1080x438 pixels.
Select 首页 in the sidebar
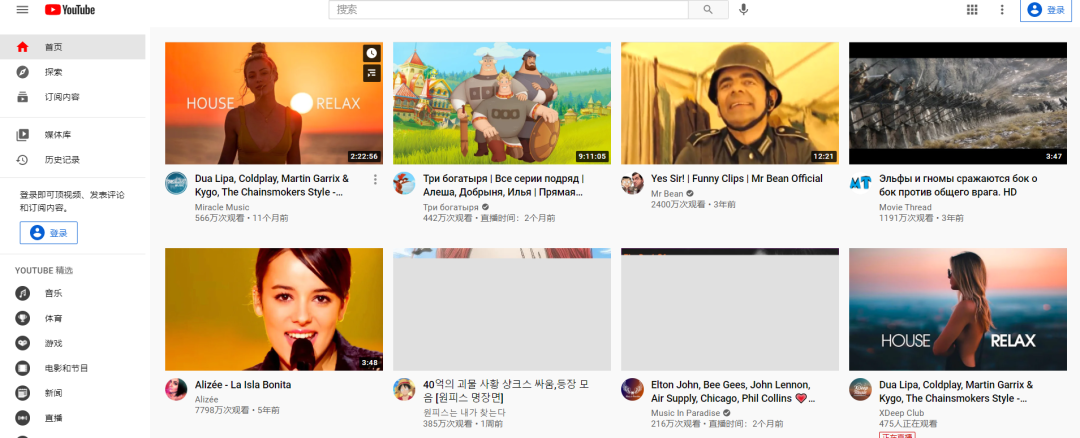(x=72, y=47)
